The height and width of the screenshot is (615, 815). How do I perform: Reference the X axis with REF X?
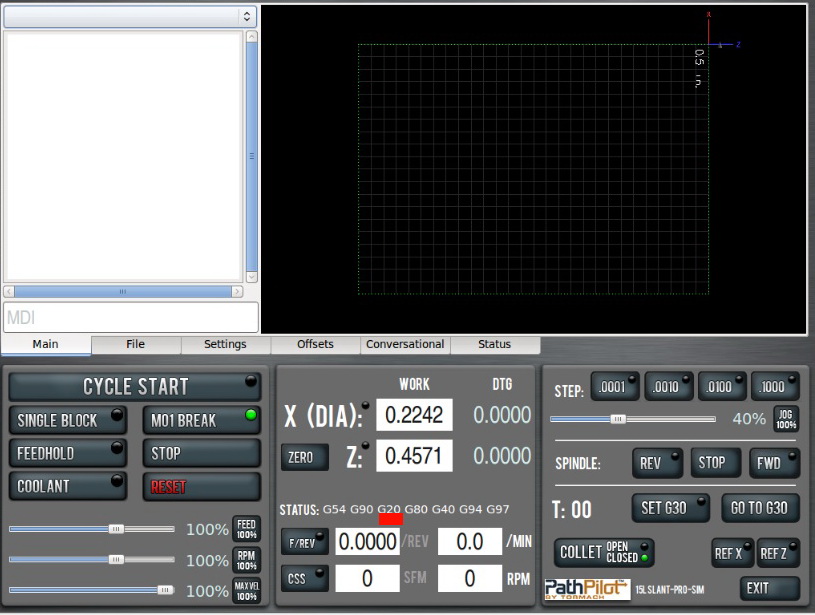[732, 554]
